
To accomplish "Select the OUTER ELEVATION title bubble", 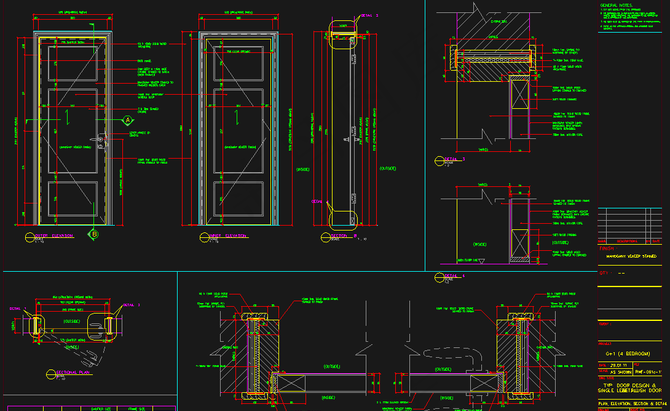I will pyautogui.click(x=30, y=237).
